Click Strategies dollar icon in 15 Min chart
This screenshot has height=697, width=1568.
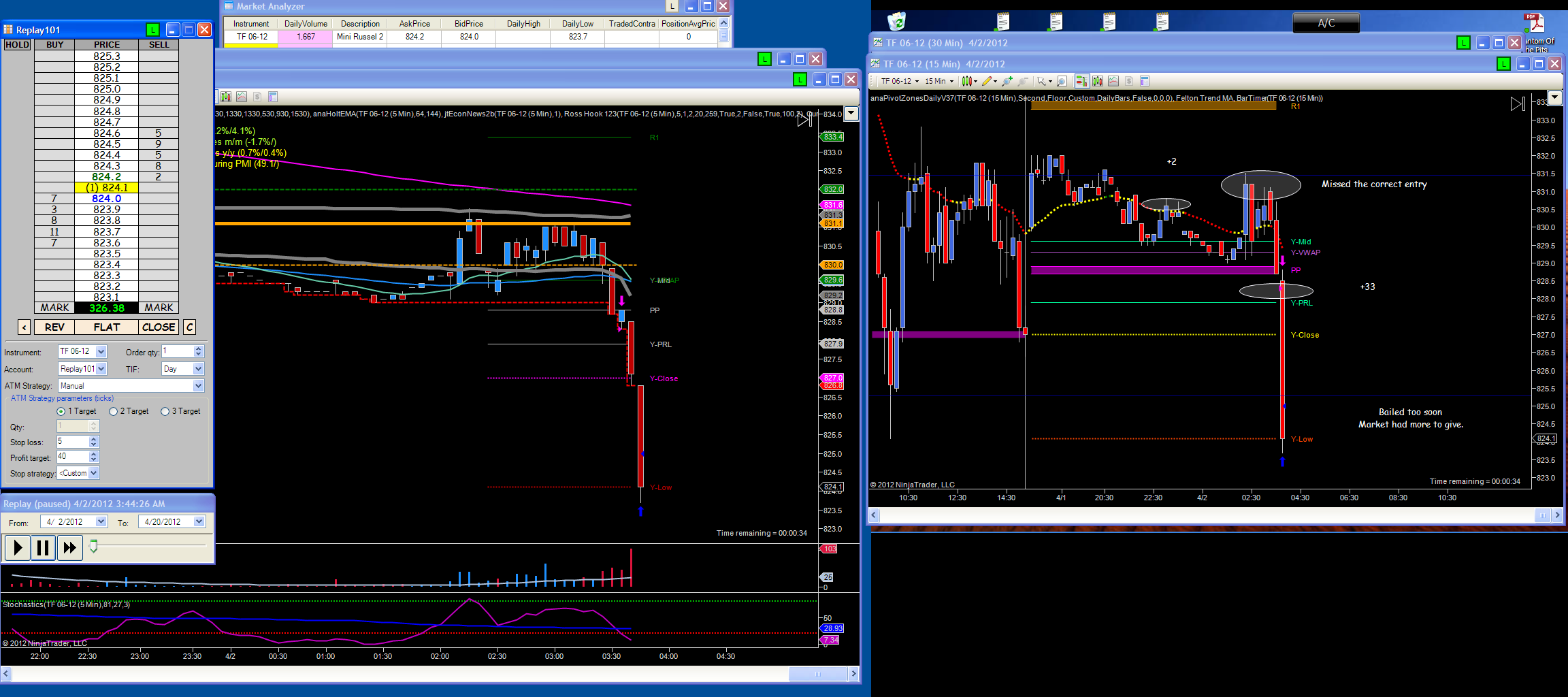pos(1129,81)
